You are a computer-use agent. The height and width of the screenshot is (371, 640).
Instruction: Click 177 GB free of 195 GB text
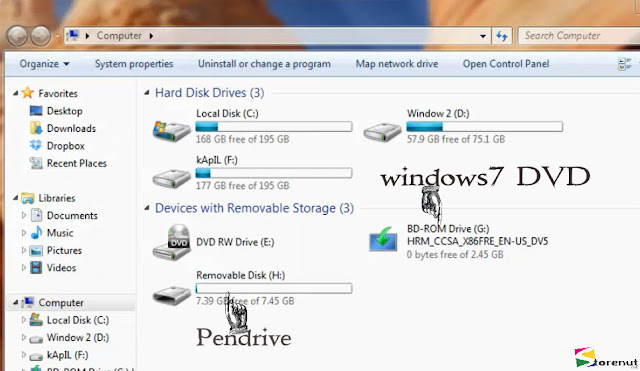(242, 186)
